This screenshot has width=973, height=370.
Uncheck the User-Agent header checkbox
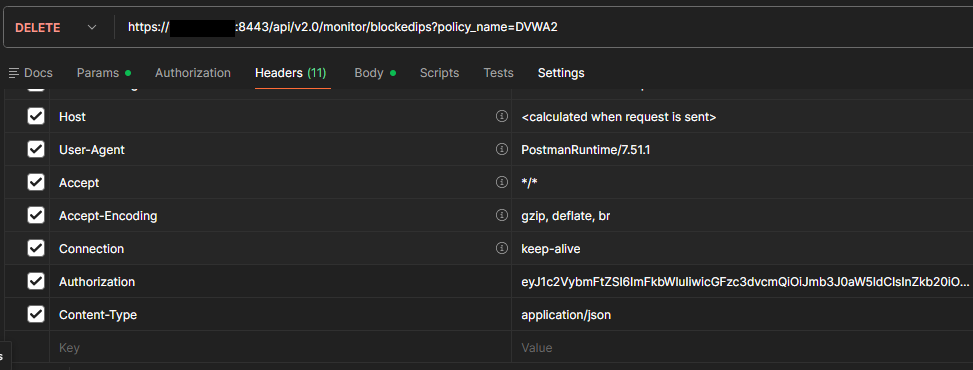click(x=36, y=149)
